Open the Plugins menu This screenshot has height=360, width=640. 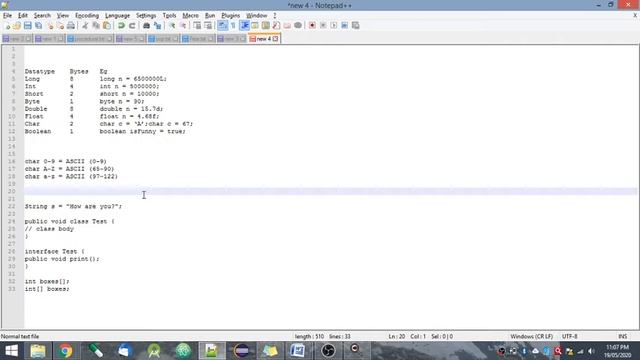pyautogui.click(x=231, y=16)
